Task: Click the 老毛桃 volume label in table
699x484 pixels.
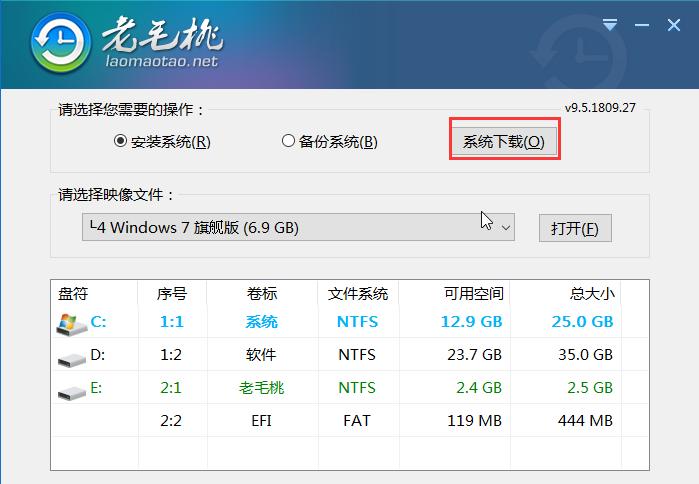Action: [x=262, y=387]
